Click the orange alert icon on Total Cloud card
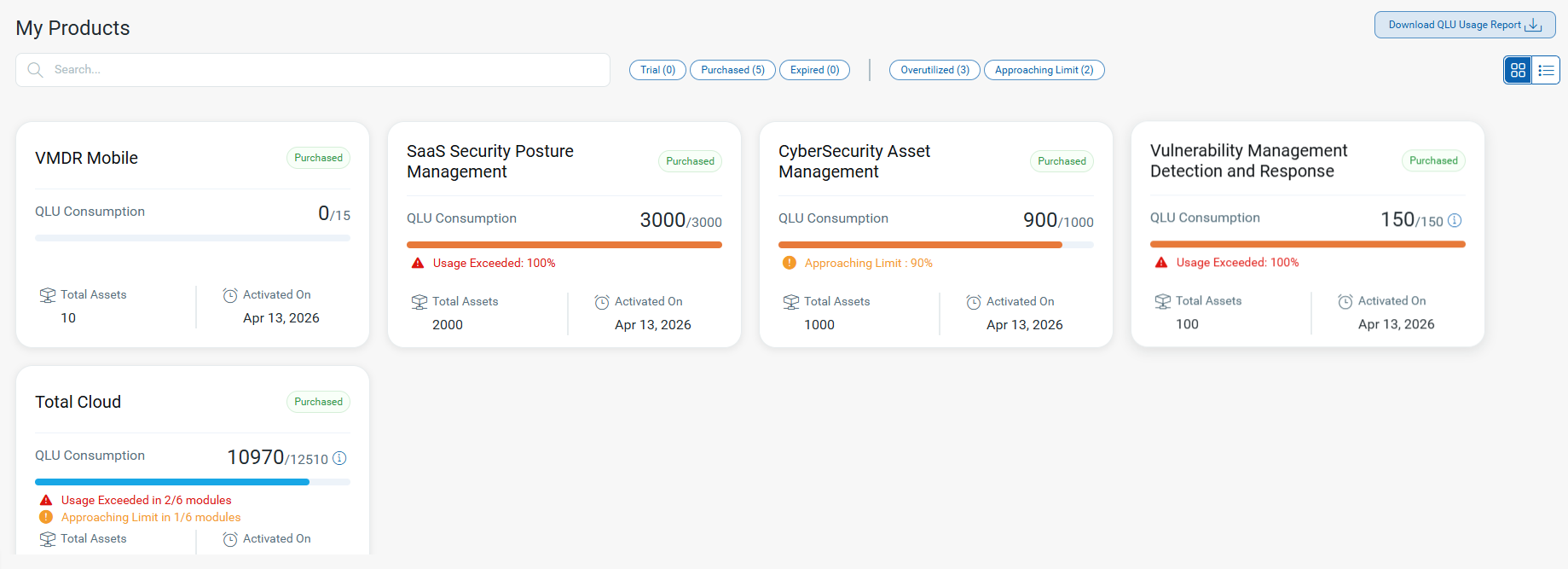 [46, 517]
